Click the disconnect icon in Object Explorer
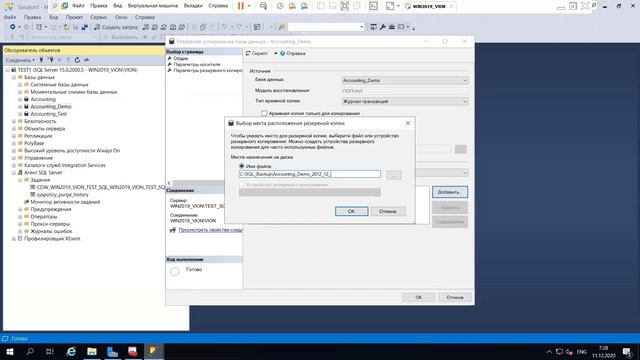640x360 pixels. point(51,60)
